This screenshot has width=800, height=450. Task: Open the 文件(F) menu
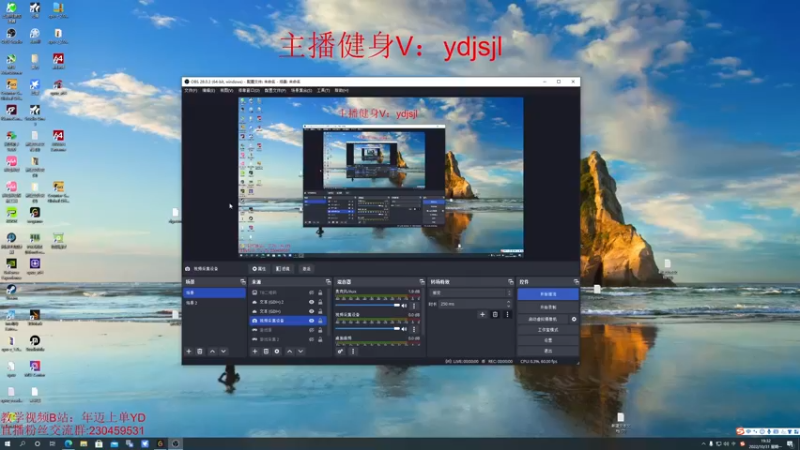point(191,90)
